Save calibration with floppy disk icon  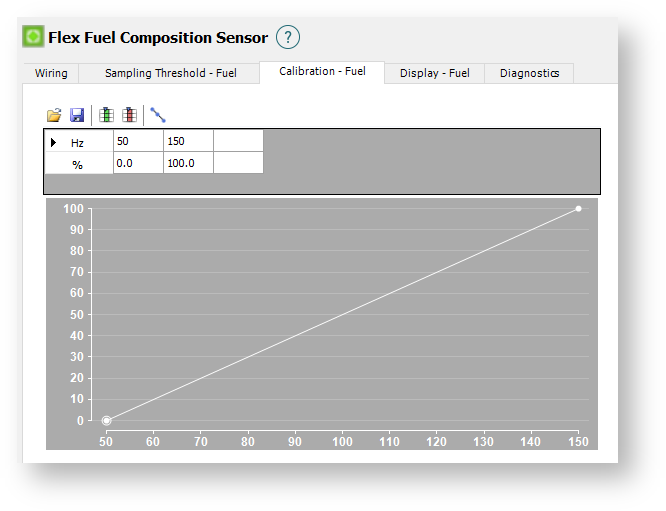[77, 115]
